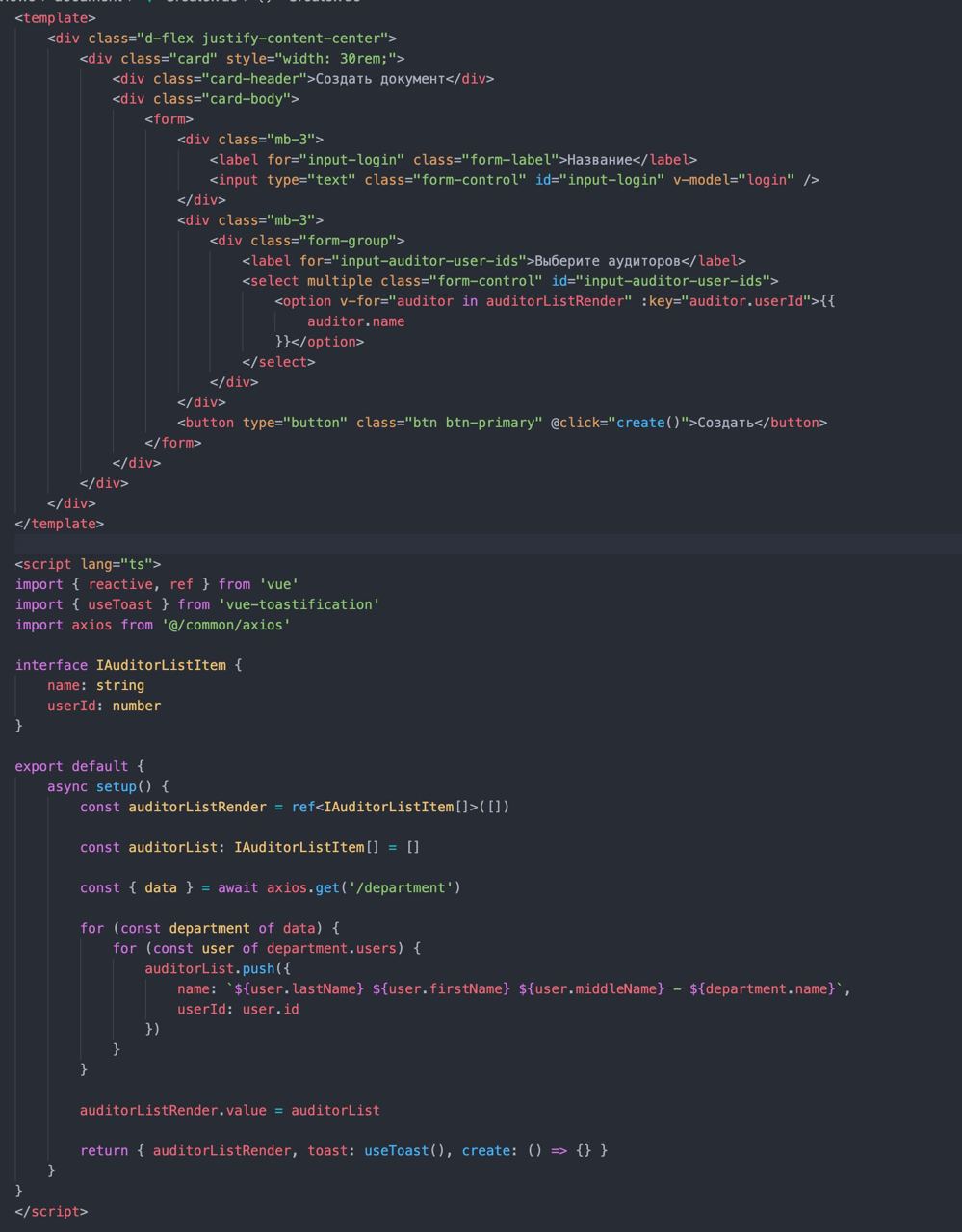Click the v-for attribute on the option
962x1232 pixels.
486,300
